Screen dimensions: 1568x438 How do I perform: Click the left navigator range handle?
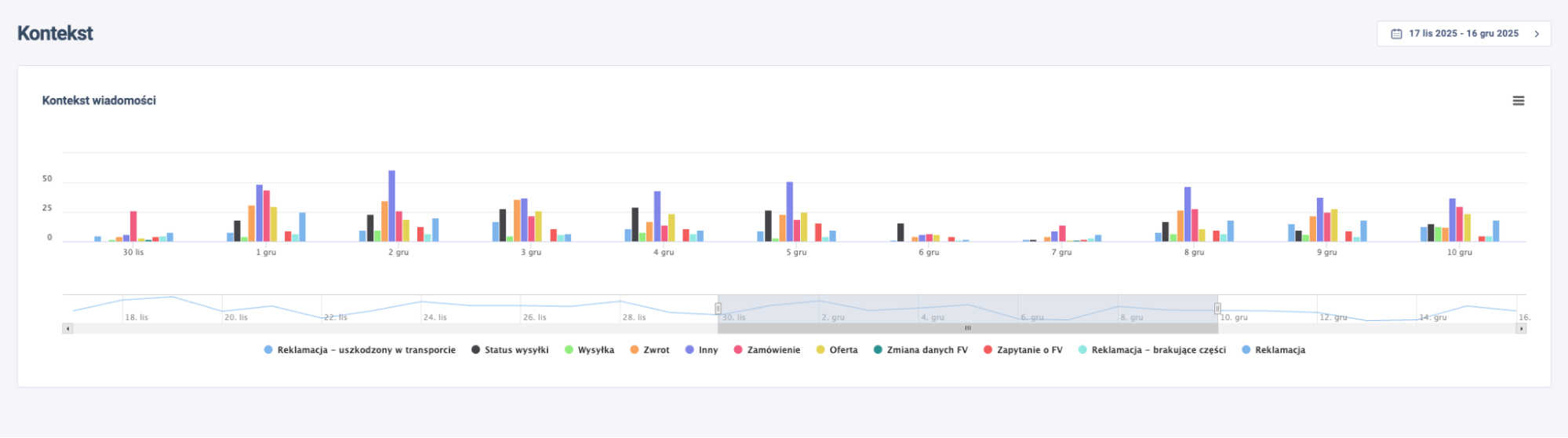coord(718,308)
